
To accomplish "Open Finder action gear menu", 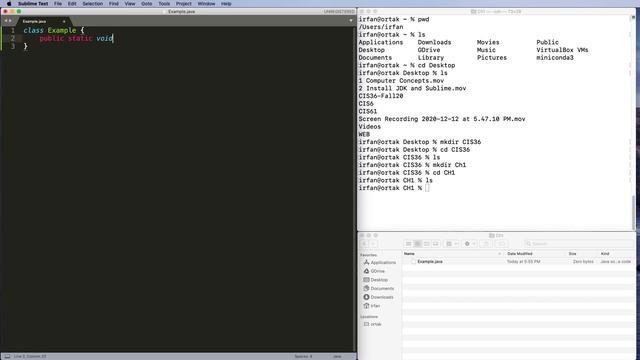I will (x=470, y=244).
